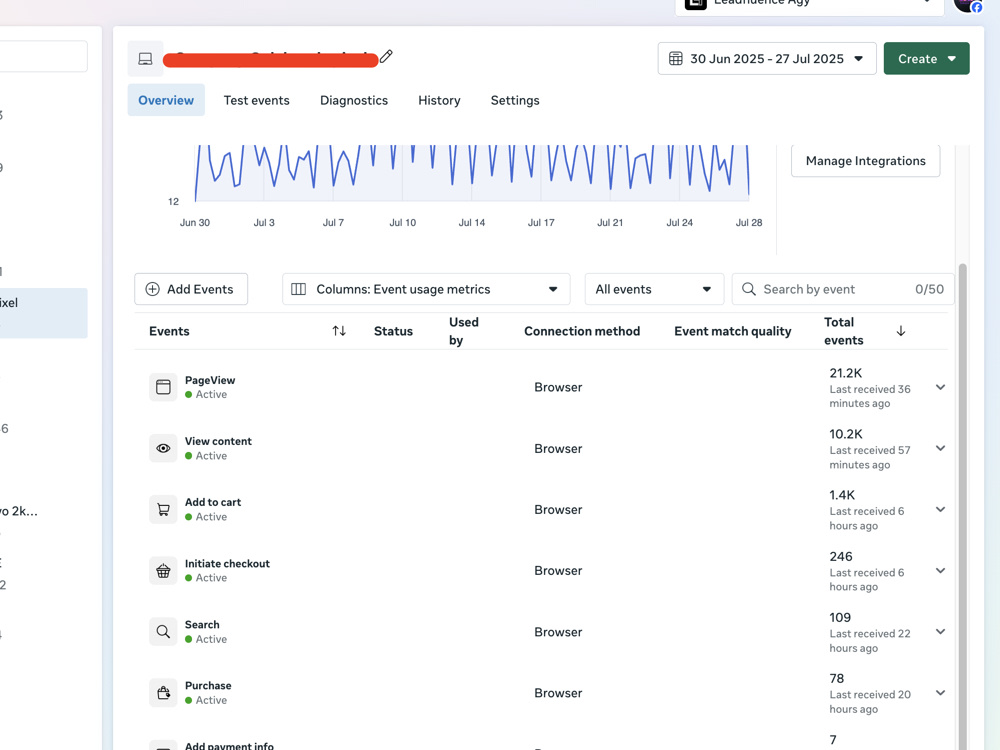Expand the Initiate checkout row chevron
Image resolution: width=1000 pixels, height=750 pixels.
click(x=940, y=571)
